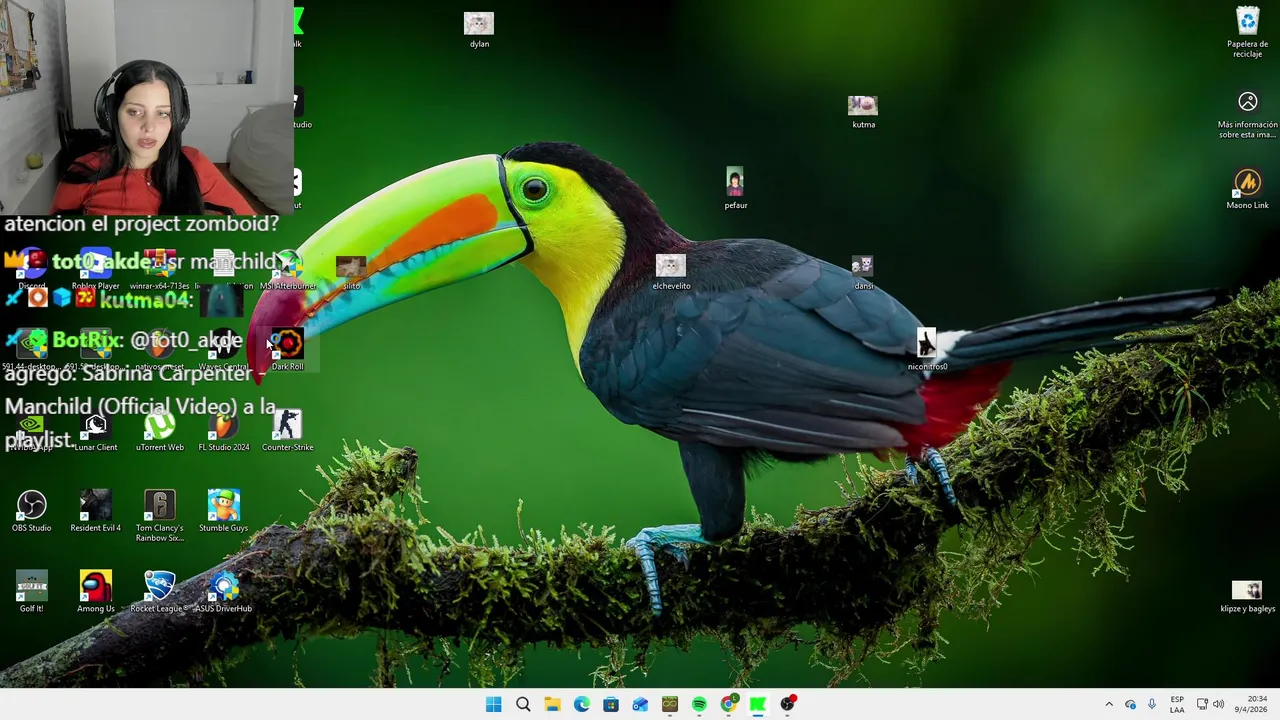Open the dylan desktop file

click(x=479, y=30)
